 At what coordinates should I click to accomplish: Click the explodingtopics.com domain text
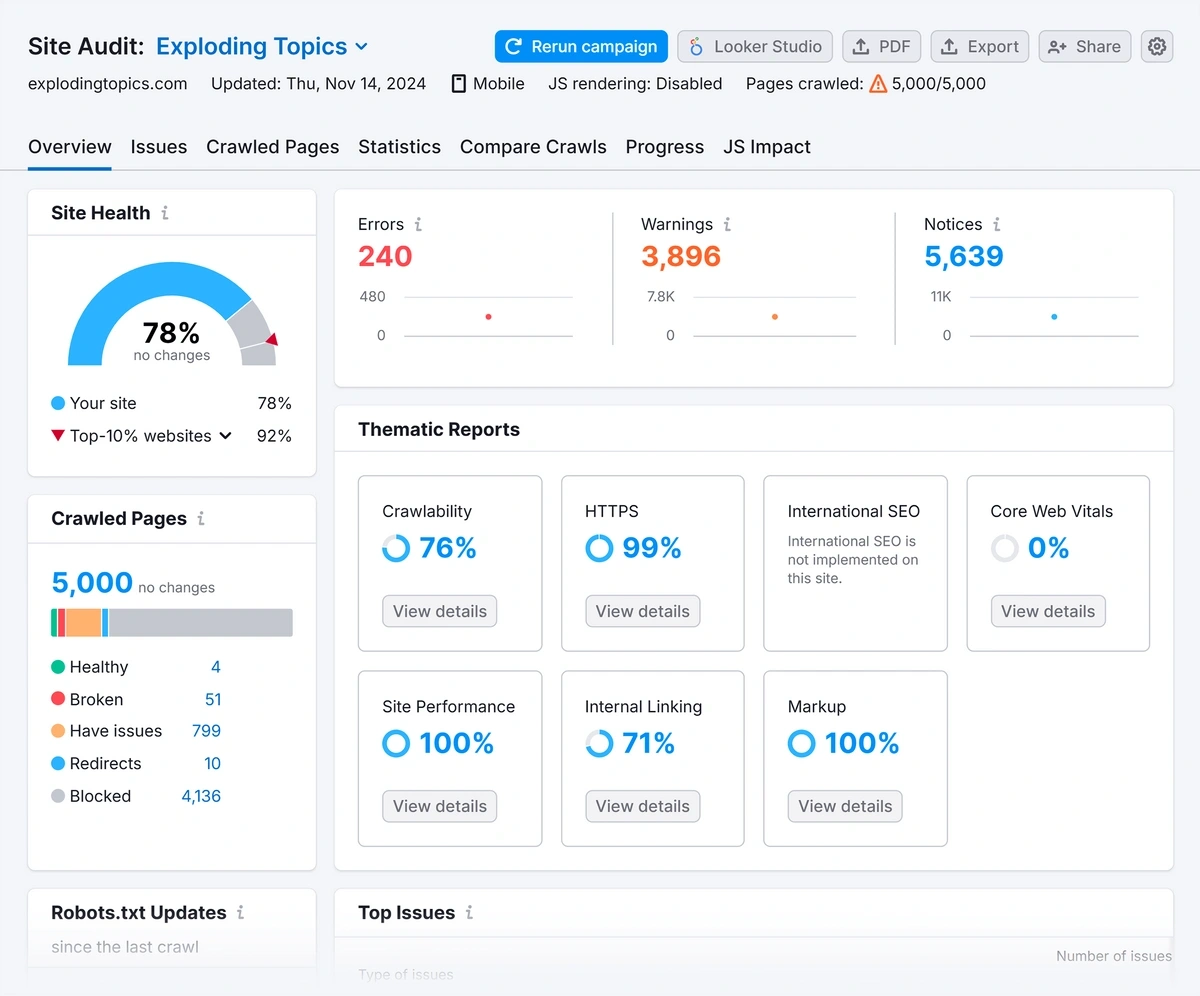tap(108, 84)
